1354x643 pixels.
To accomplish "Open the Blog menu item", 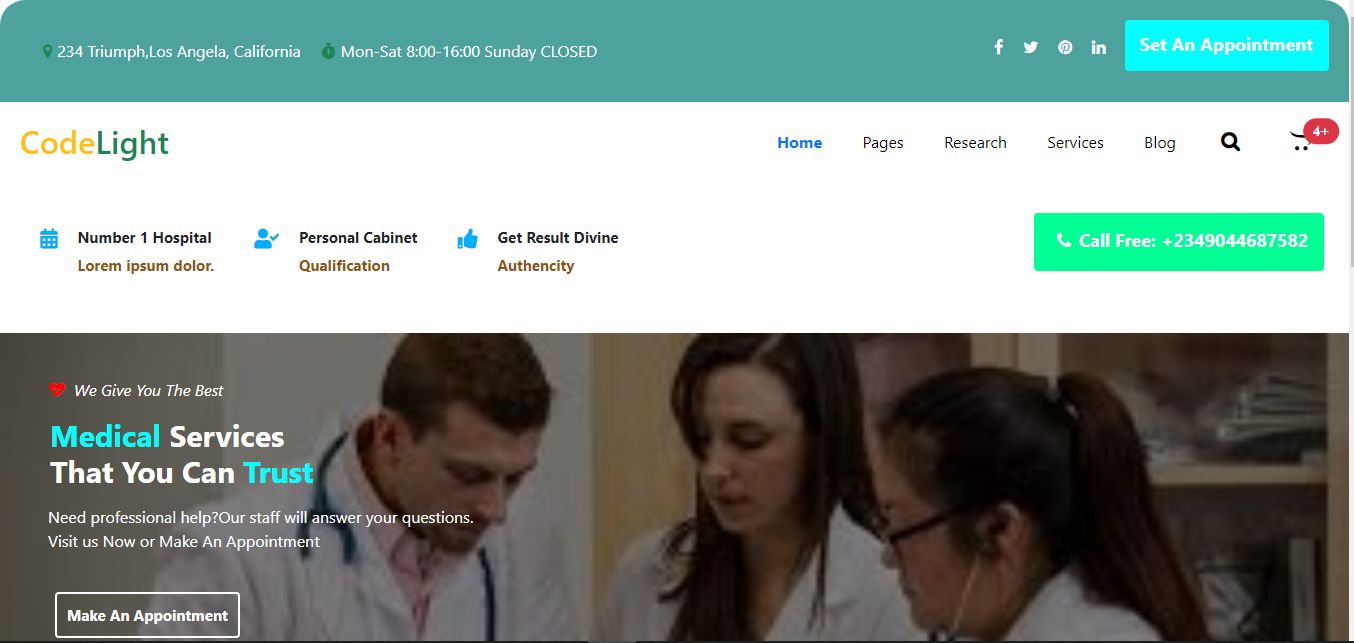I will 1160,142.
